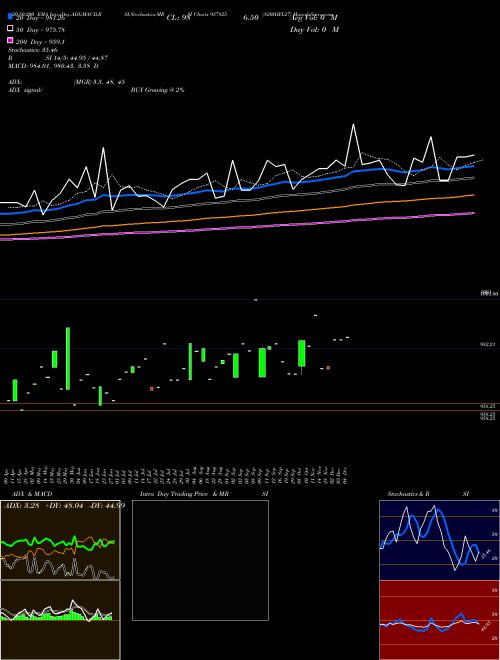The height and width of the screenshot is (660, 500).
Task: Click the 'Stochastics & R' panel title
Action: [408, 494]
